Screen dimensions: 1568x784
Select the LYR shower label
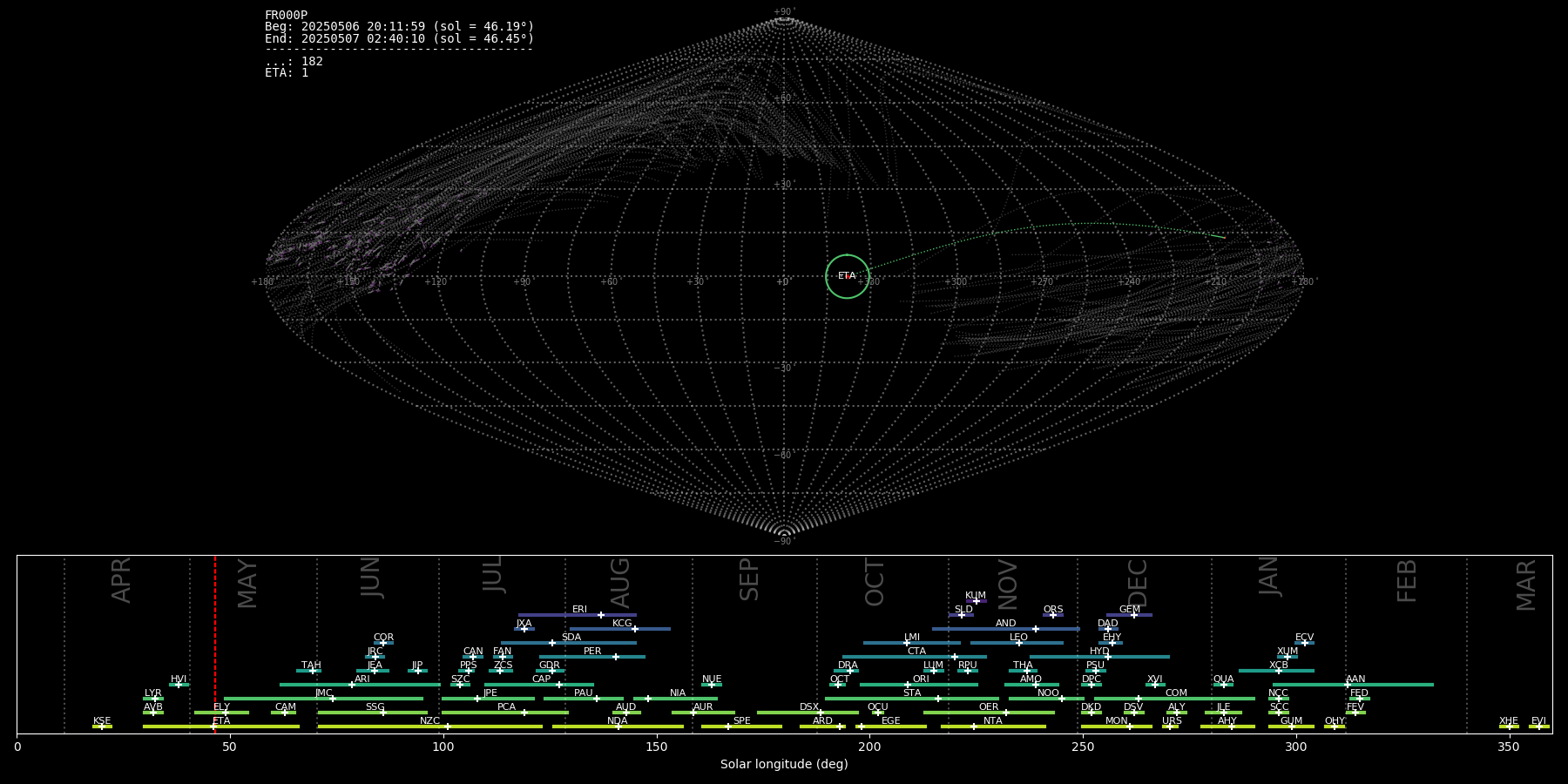coord(153,693)
